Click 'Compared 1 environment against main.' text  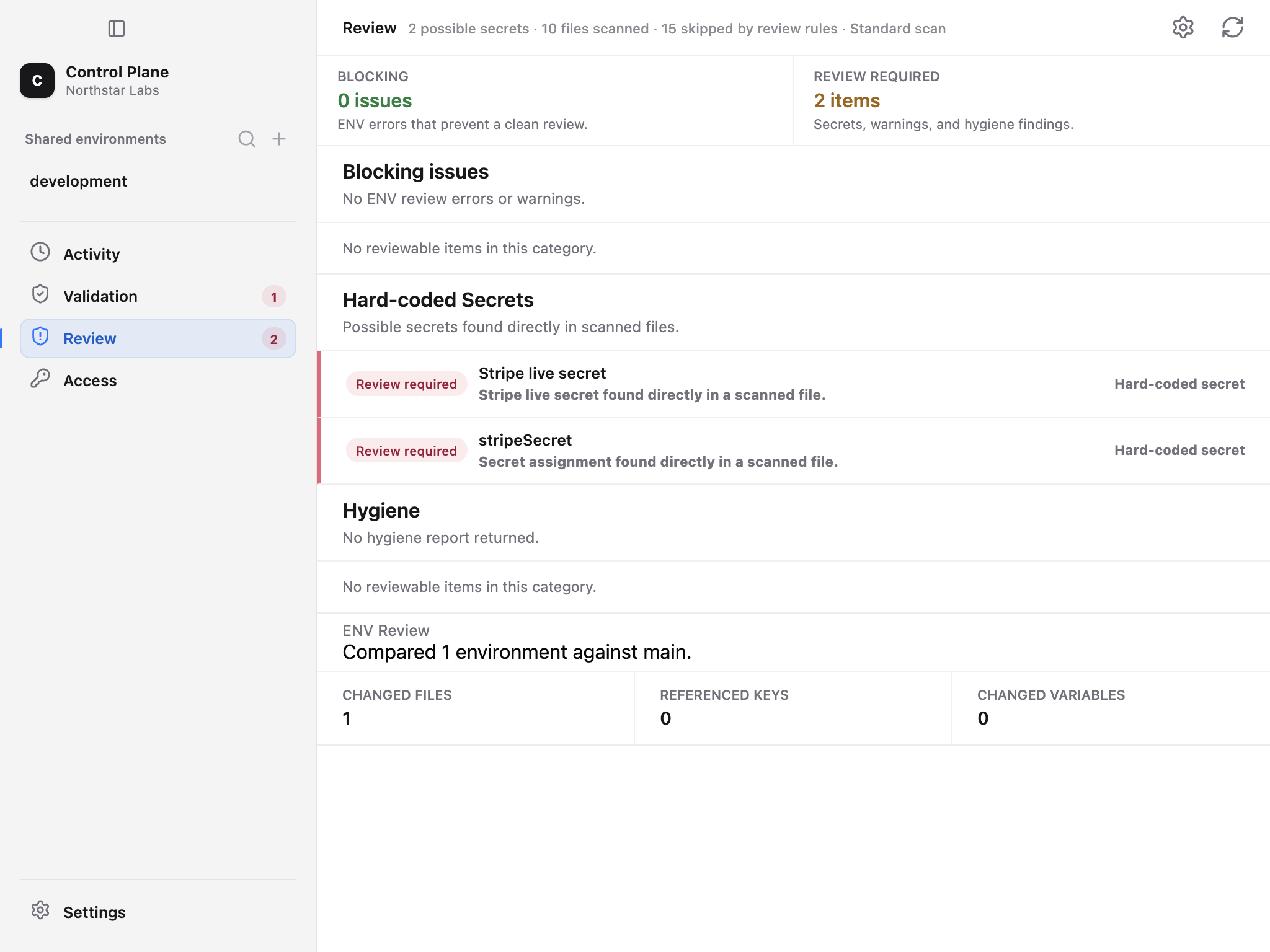click(517, 652)
